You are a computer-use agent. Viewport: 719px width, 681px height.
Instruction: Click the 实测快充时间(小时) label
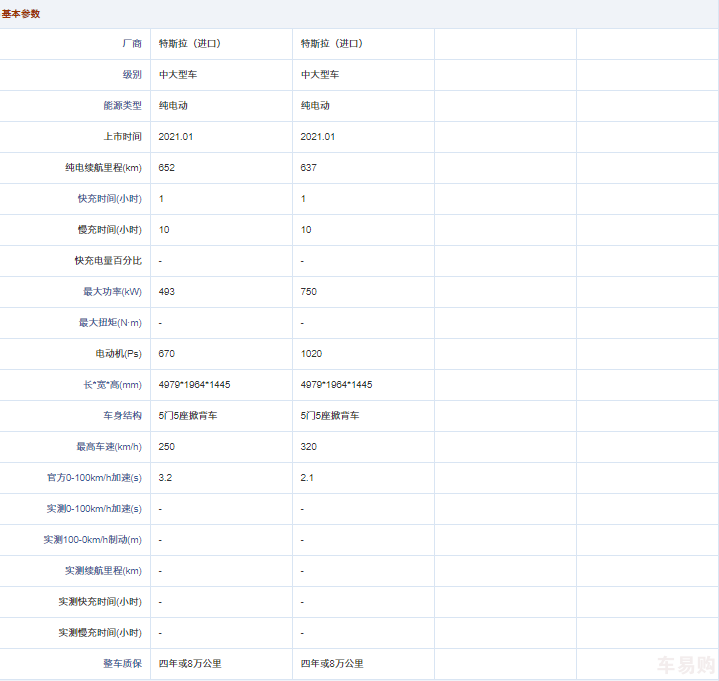(x=100, y=602)
